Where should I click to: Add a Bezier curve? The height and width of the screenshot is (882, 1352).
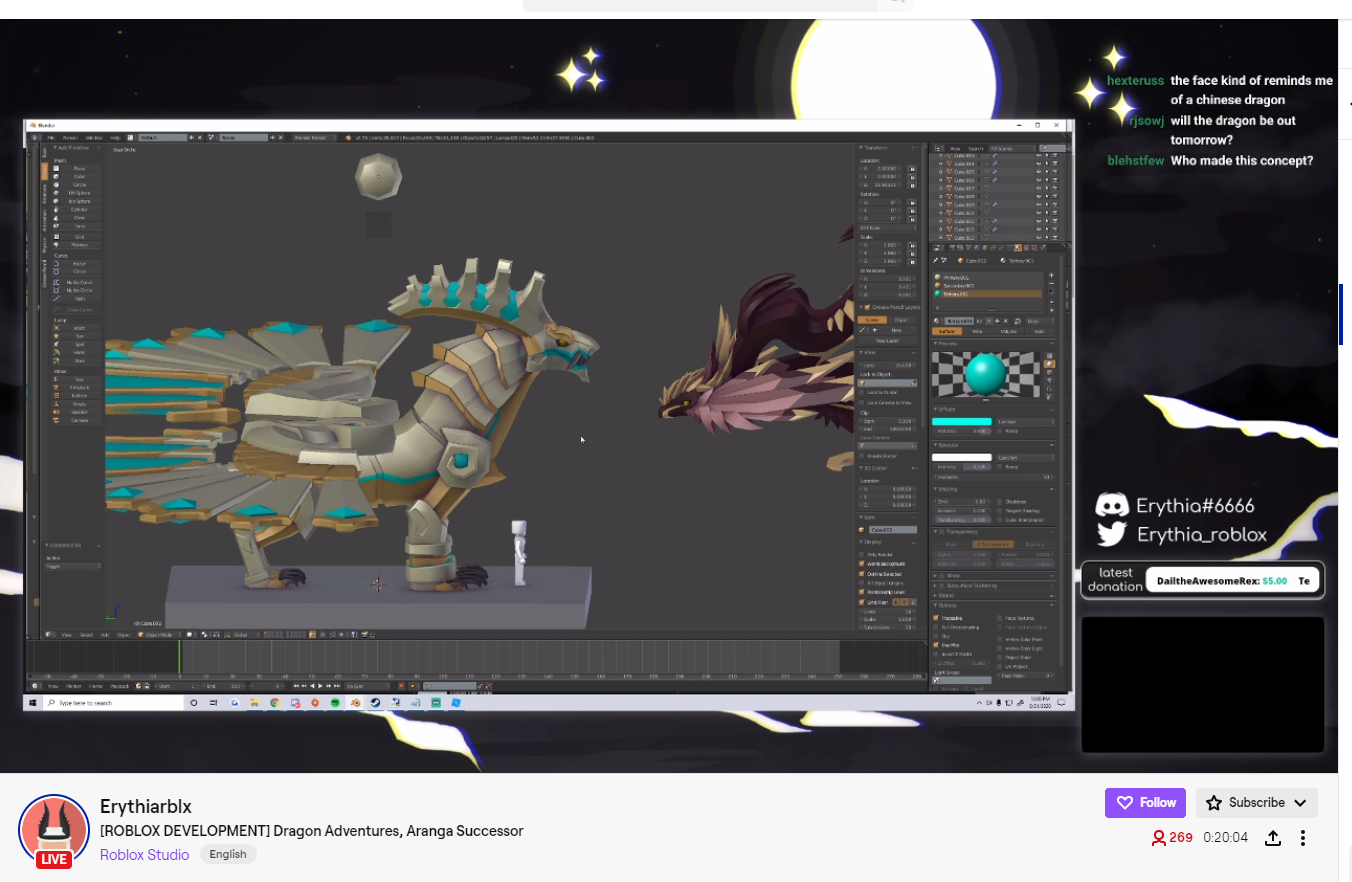77,264
